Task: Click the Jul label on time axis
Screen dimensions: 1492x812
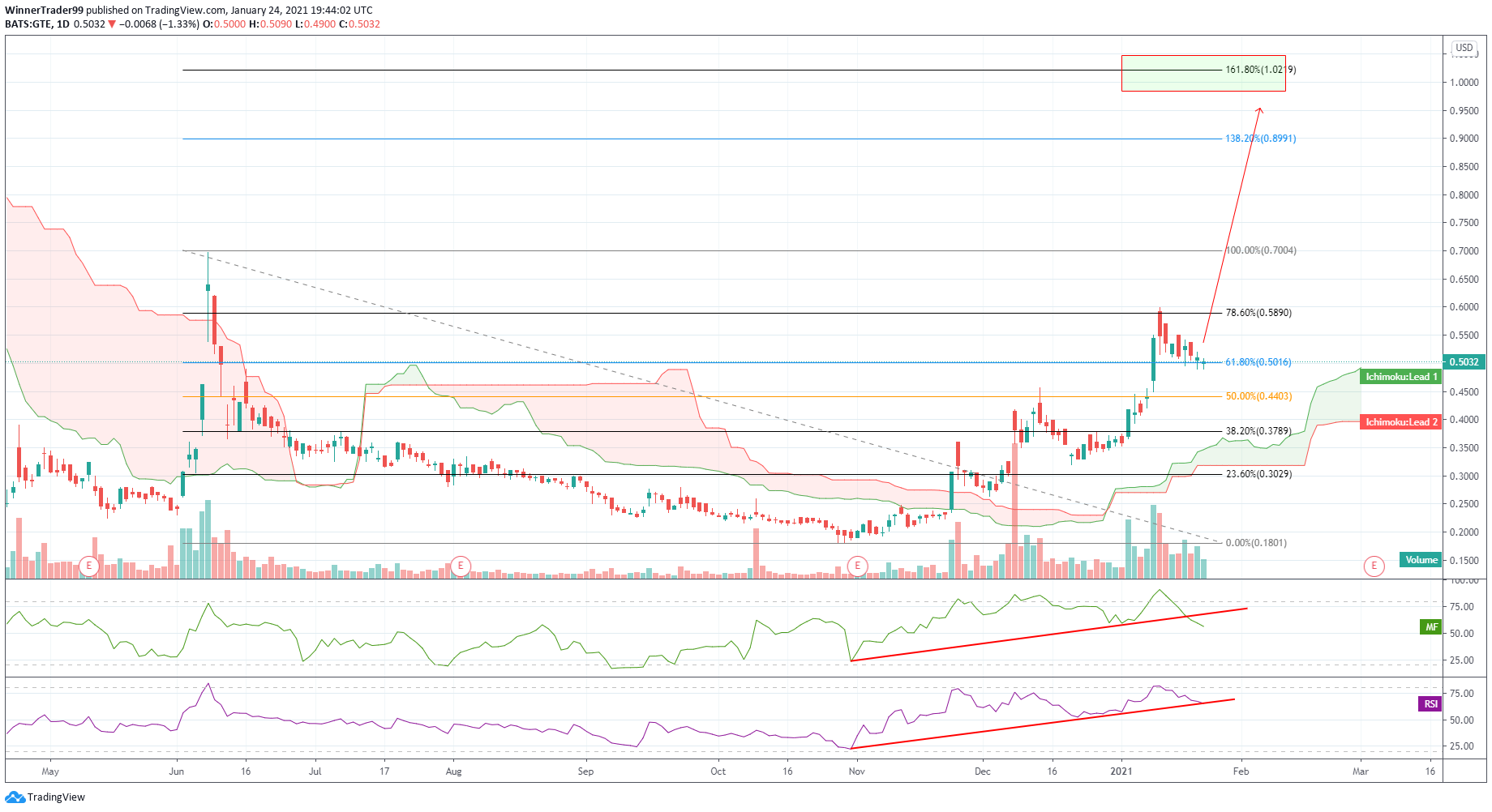Action: pos(315,771)
